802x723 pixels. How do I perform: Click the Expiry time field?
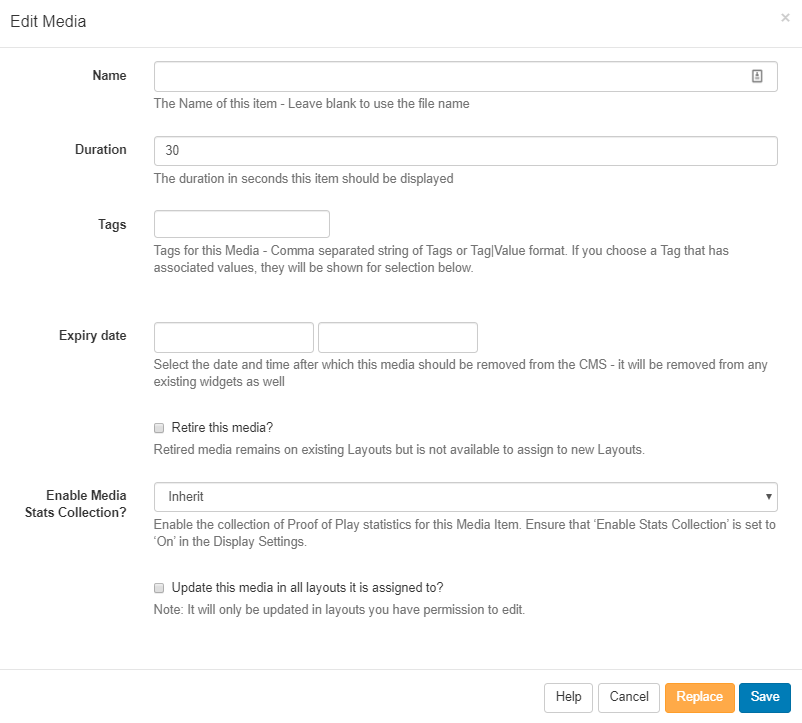point(397,337)
